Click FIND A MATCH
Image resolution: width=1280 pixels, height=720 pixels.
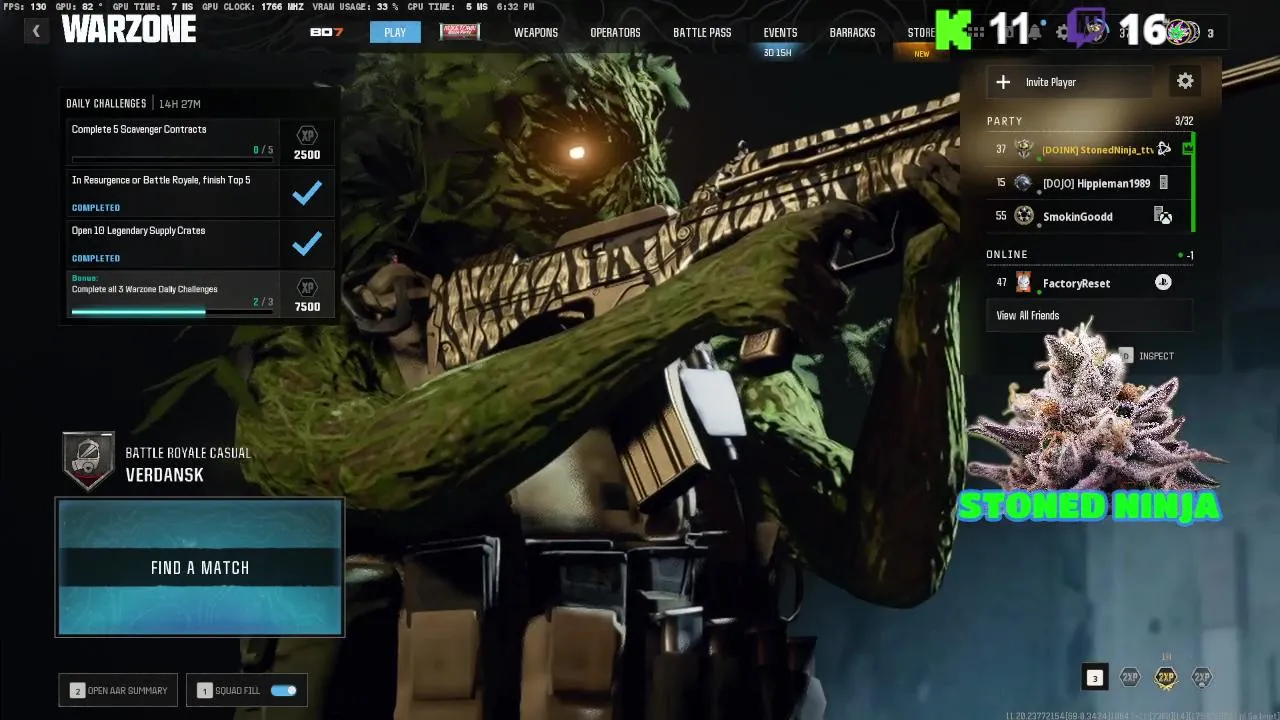point(200,567)
